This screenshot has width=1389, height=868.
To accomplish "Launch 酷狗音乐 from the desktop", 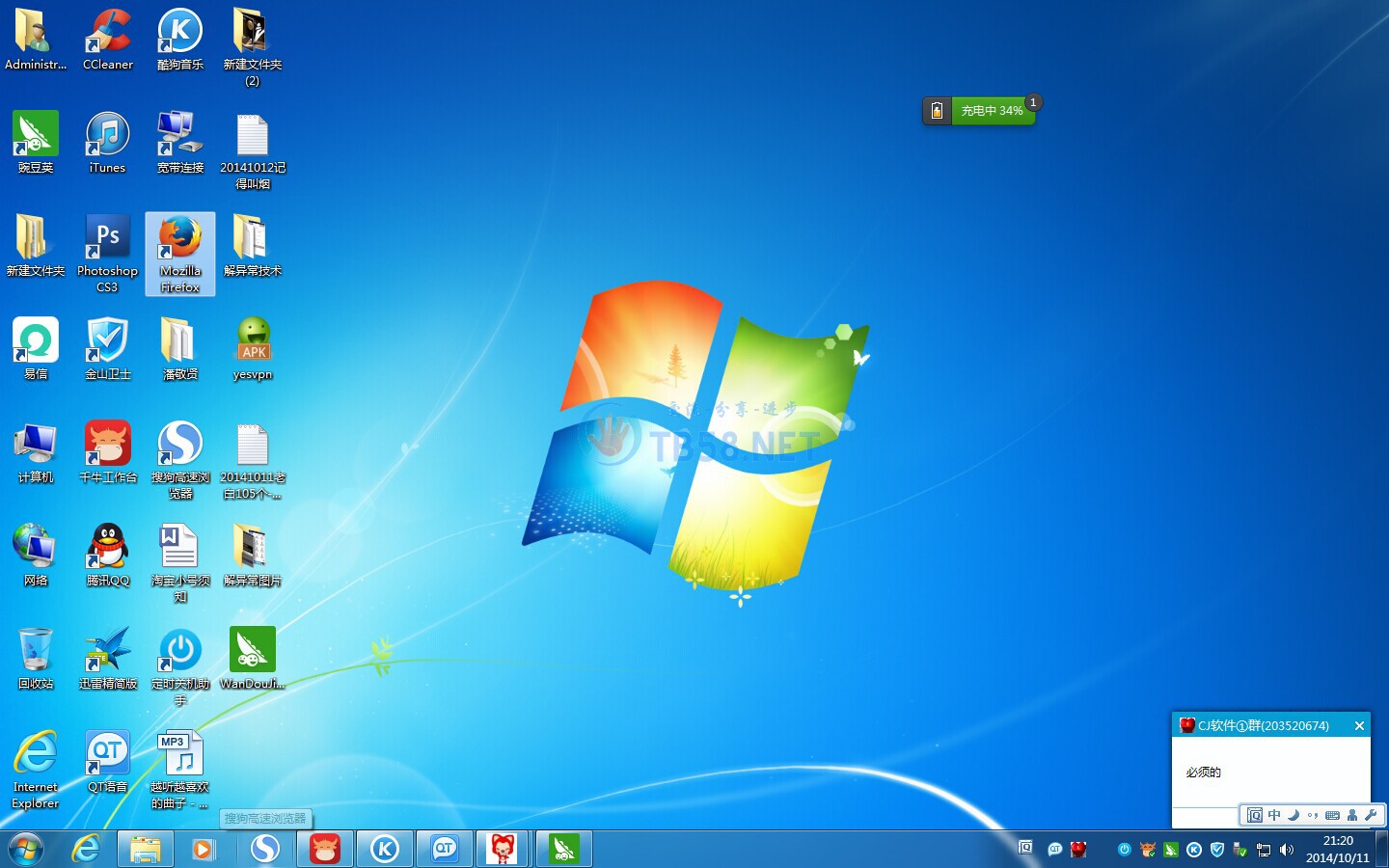I will 180,39.
